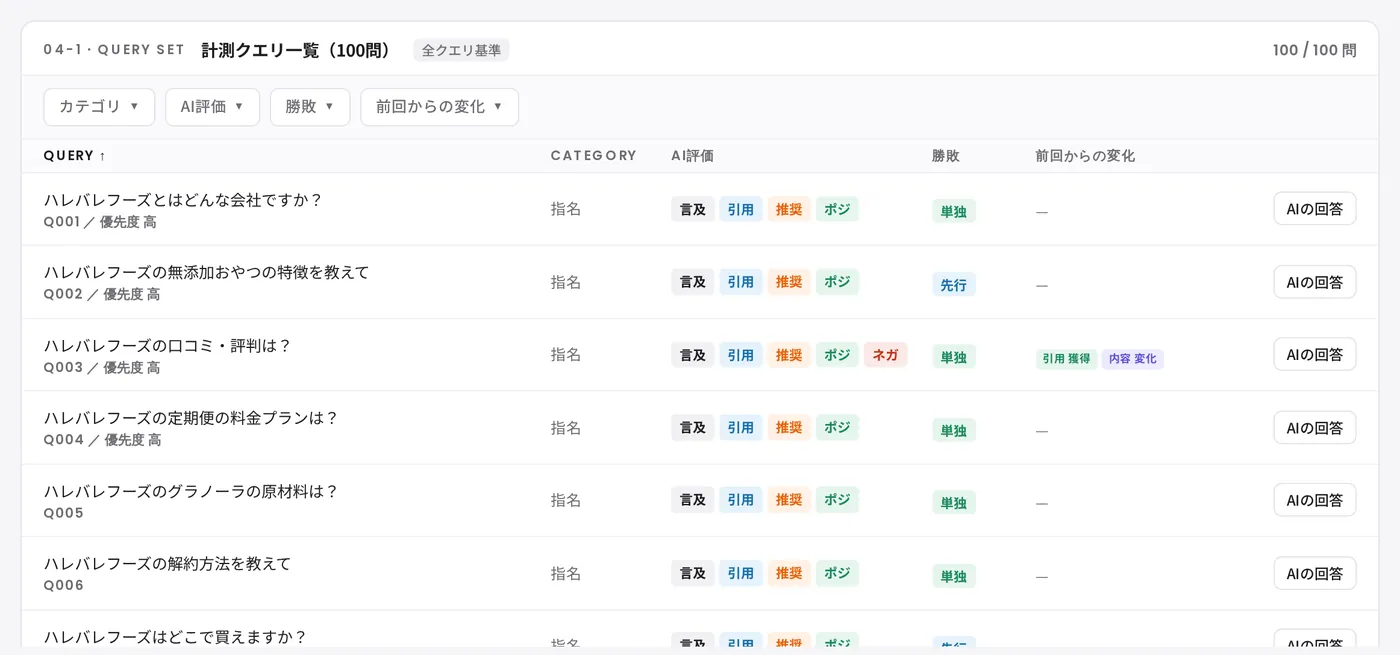Click the 先行 badge in Q002 row

point(954,284)
